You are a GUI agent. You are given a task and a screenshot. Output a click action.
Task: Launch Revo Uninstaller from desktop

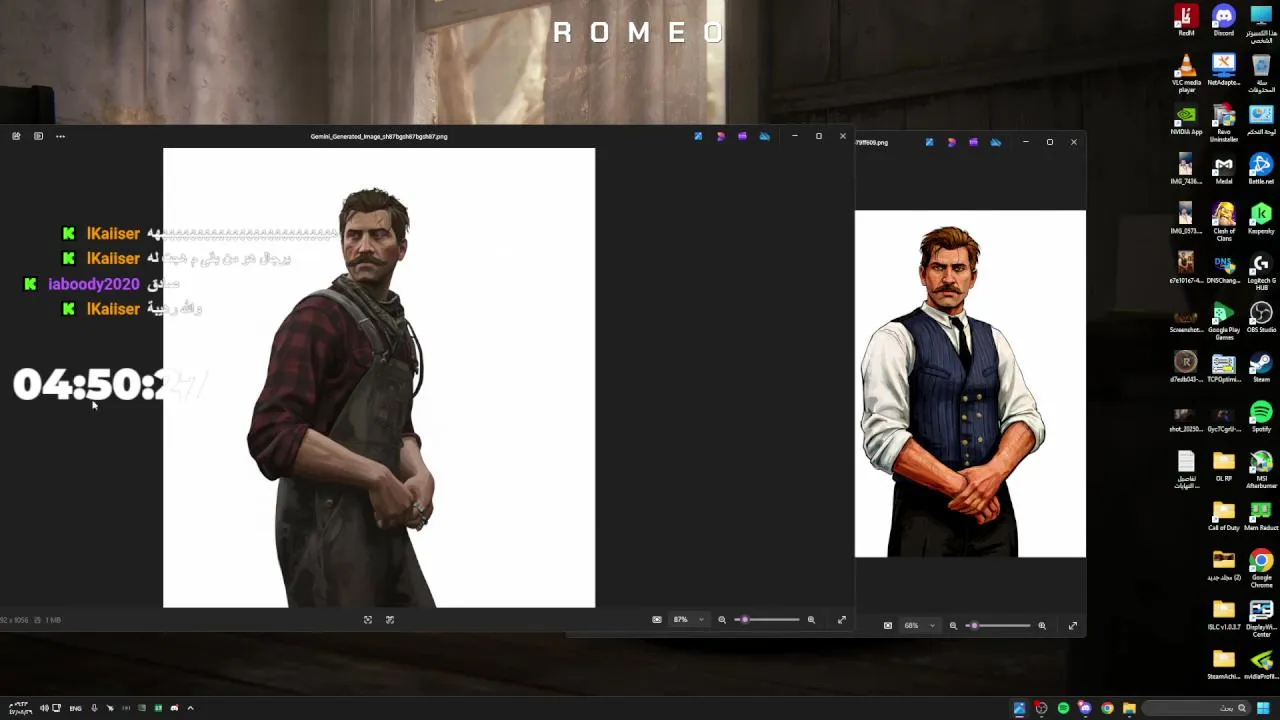tap(1224, 120)
